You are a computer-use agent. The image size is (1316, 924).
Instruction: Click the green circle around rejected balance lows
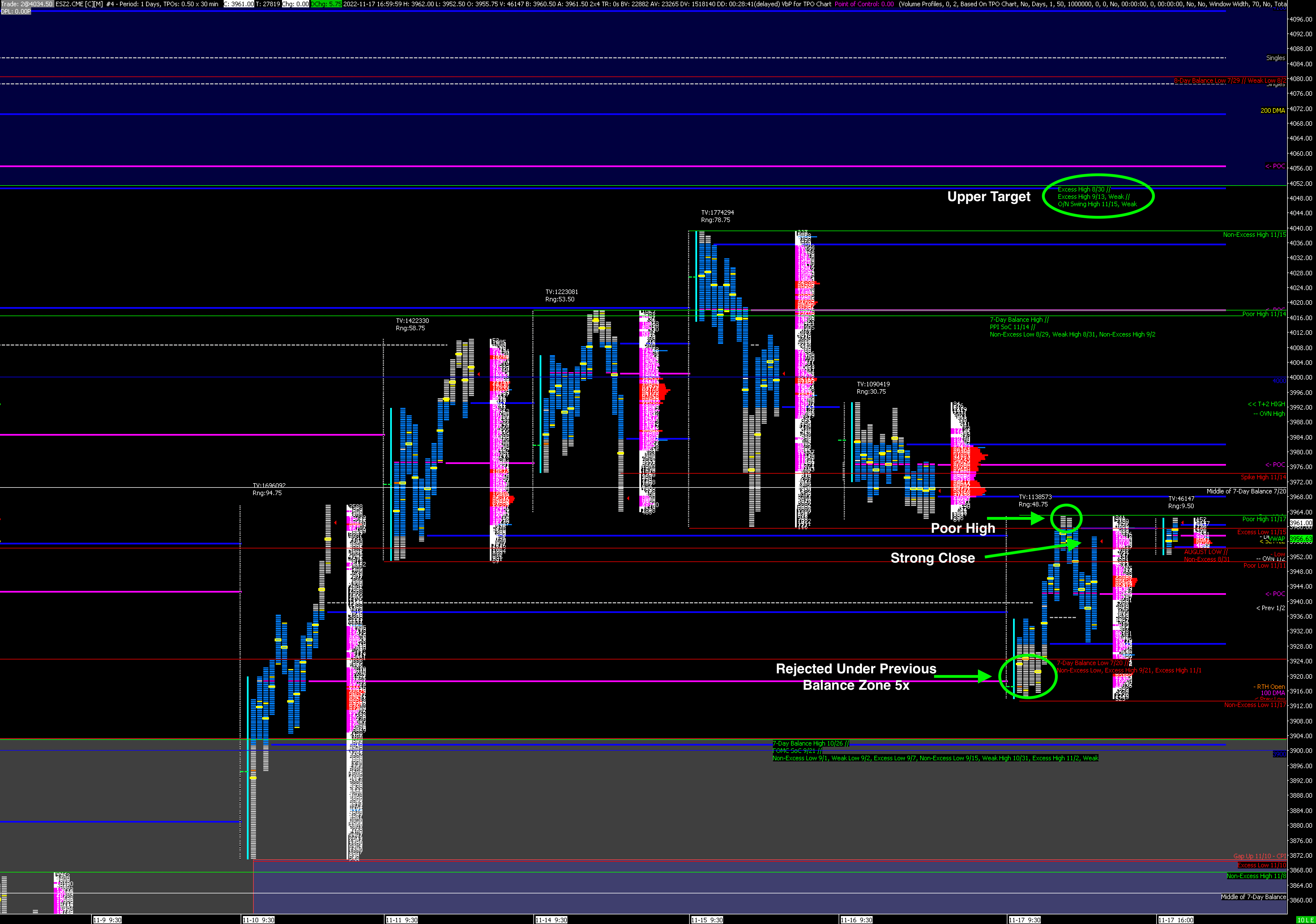[x=1028, y=676]
